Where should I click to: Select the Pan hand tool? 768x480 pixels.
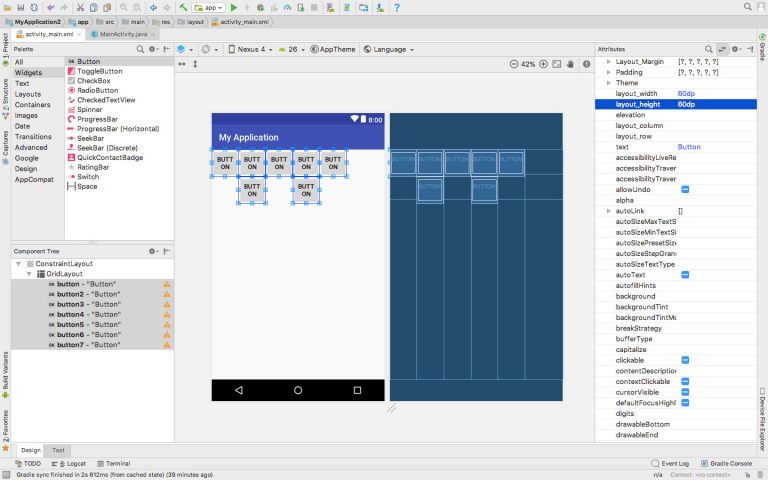tap(570, 64)
